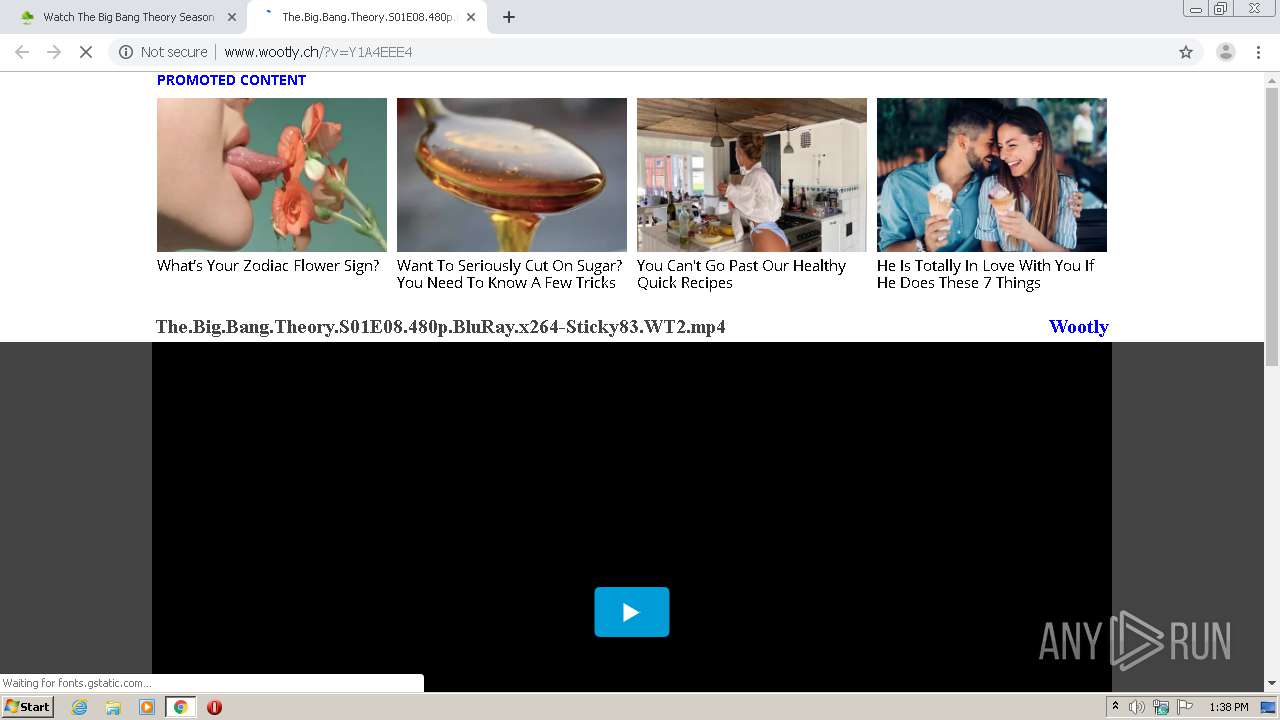Open the red shield taskbar icon
Viewport: 1280px width, 720px height.
(214, 707)
